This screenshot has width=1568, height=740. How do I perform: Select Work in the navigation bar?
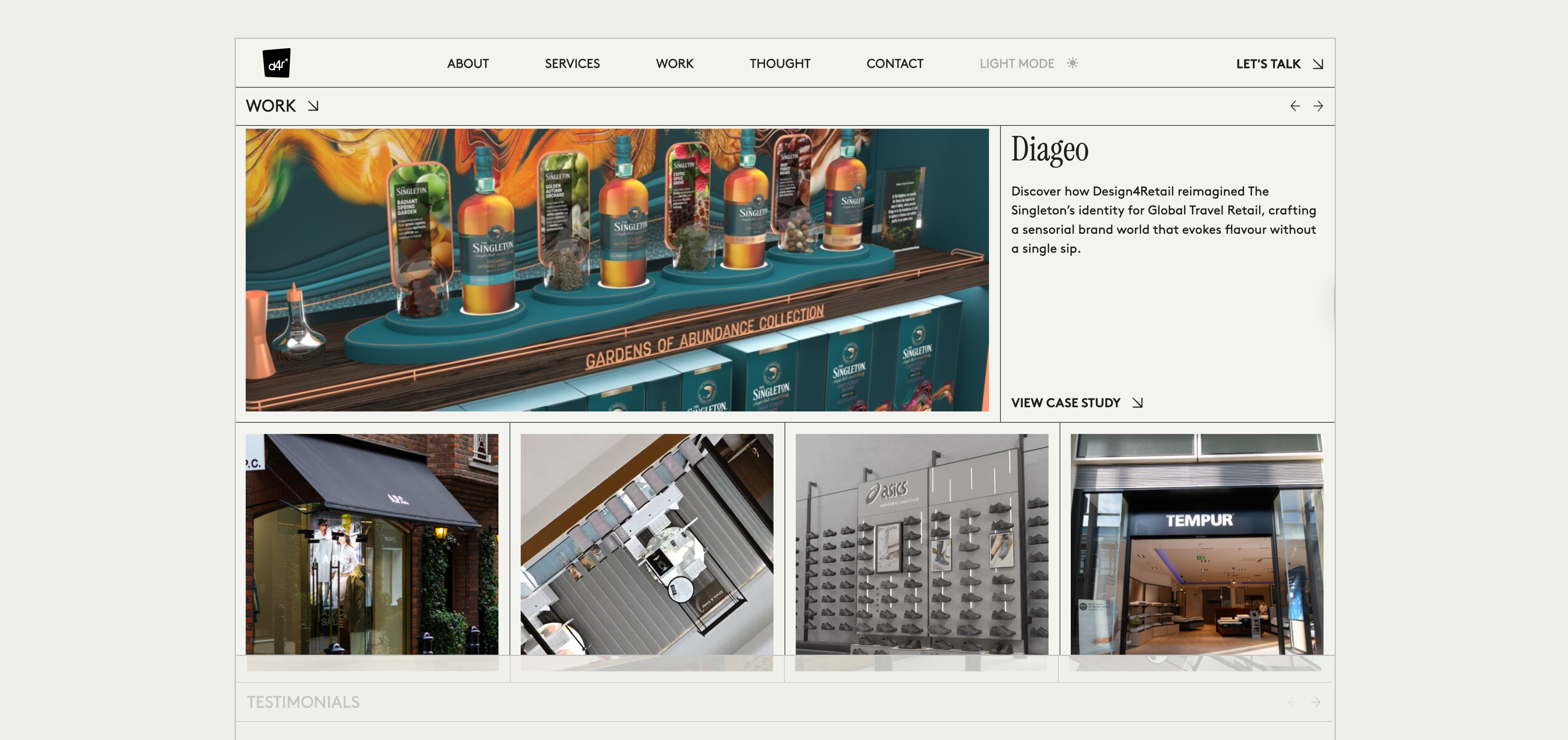[674, 64]
